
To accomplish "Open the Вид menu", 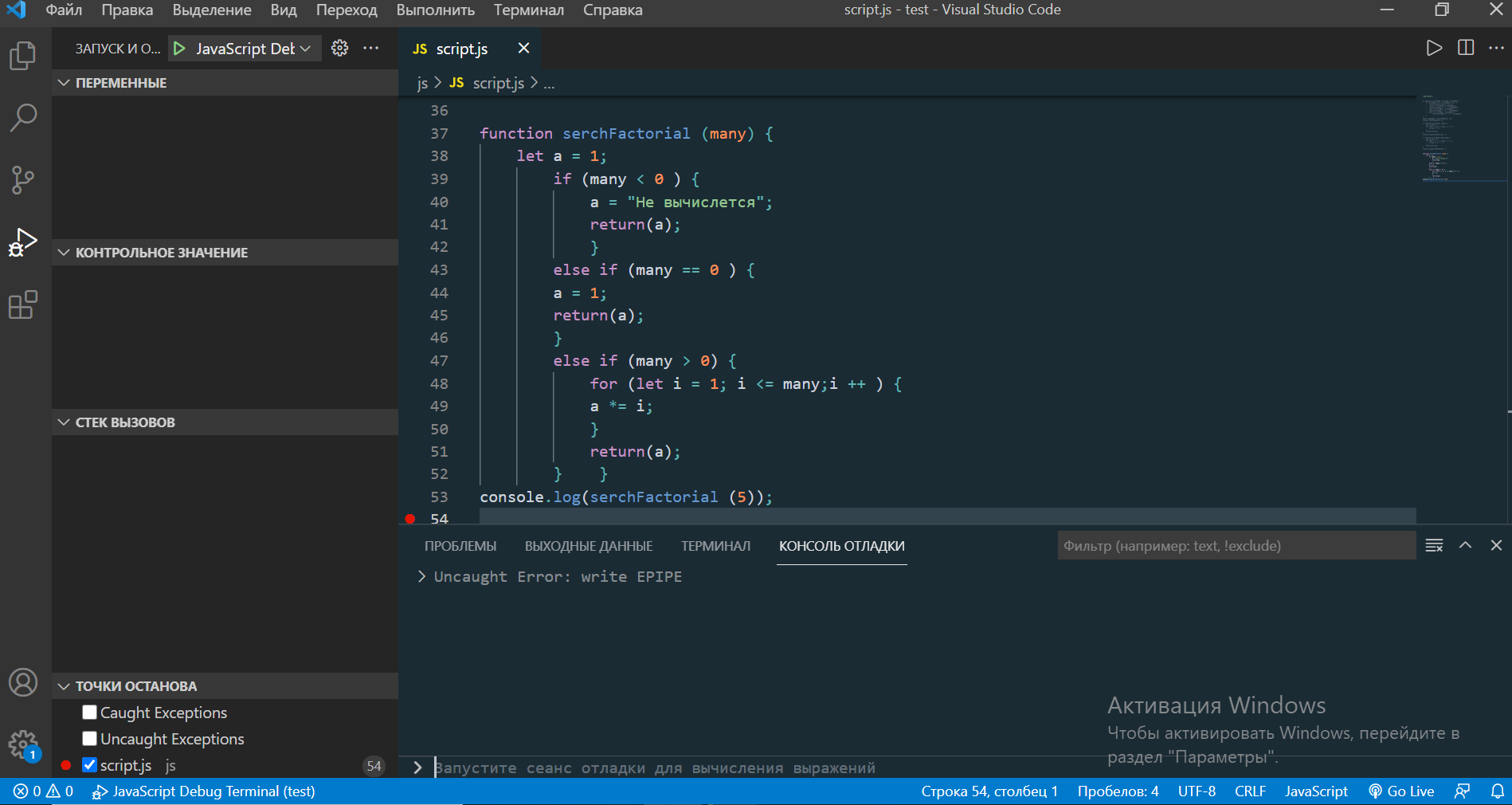I will pyautogui.click(x=284, y=10).
